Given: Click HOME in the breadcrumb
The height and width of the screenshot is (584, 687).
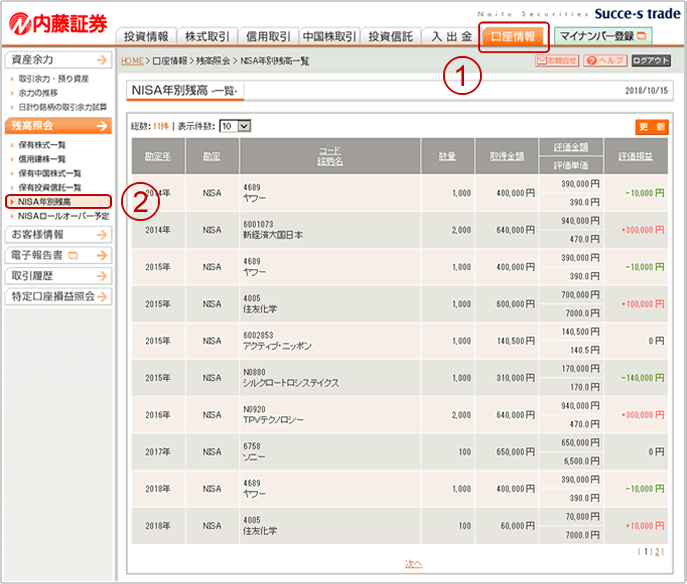Looking at the screenshot, I should coord(131,62).
